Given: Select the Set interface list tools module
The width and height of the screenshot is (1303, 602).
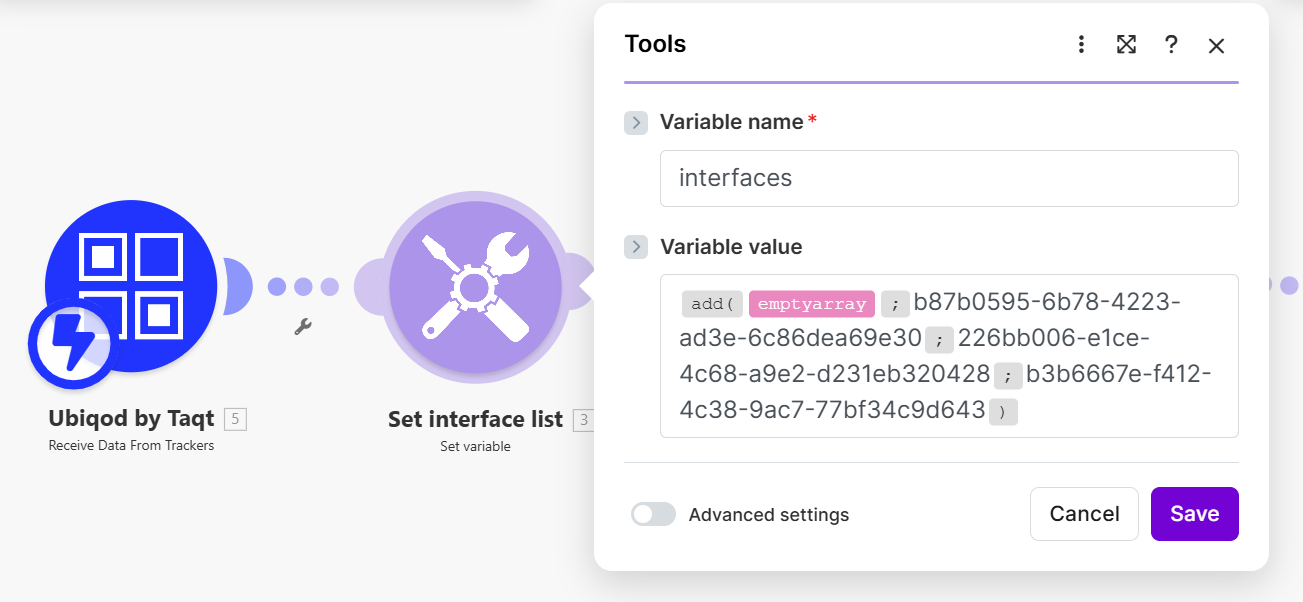Looking at the screenshot, I should [x=474, y=287].
